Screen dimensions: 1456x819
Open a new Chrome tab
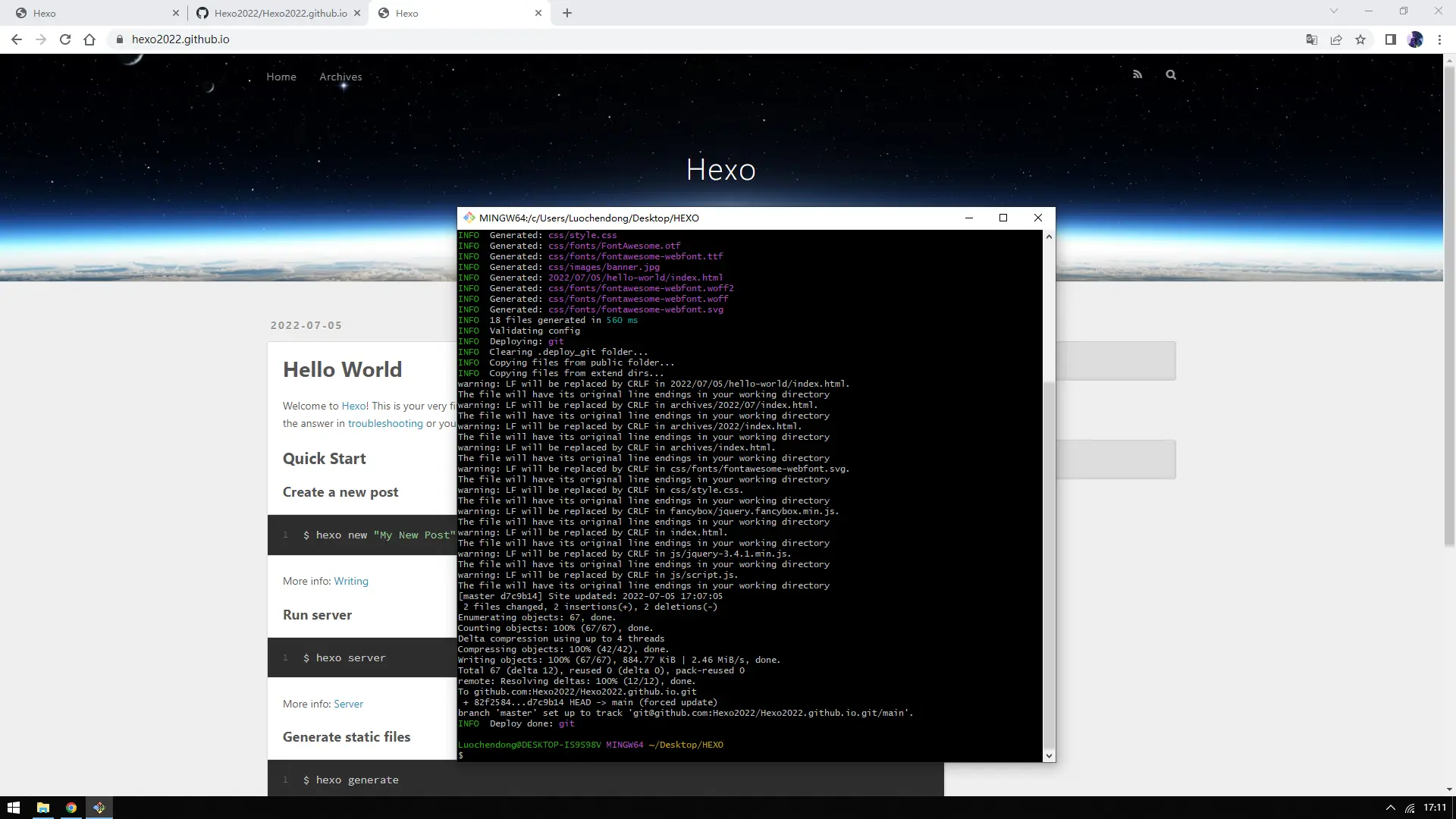point(567,13)
